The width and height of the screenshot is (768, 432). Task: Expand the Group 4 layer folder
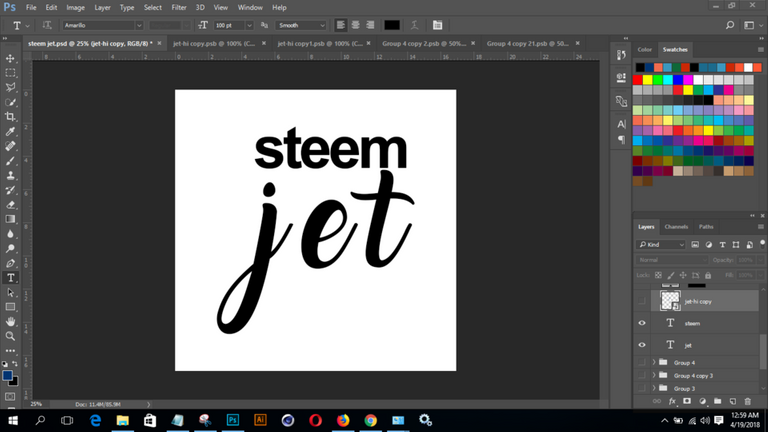tap(654, 362)
